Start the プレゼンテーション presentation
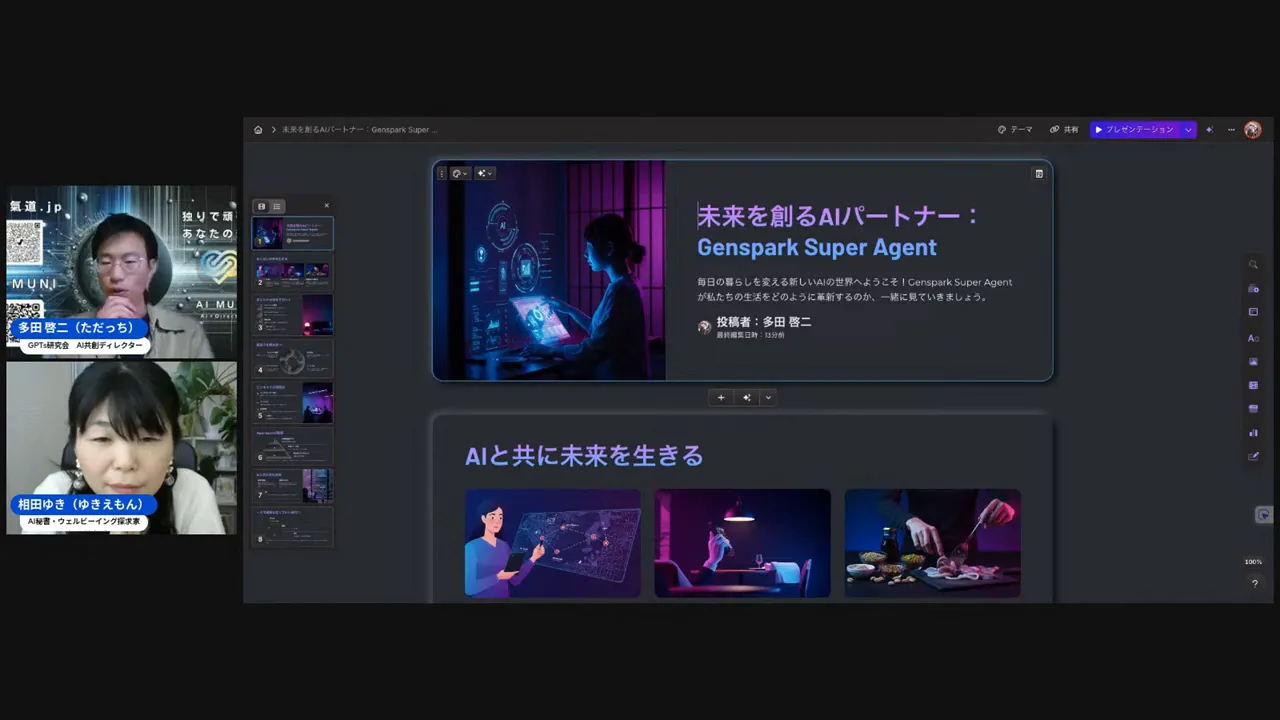This screenshot has height=720, width=1280. click(1134, 130)
